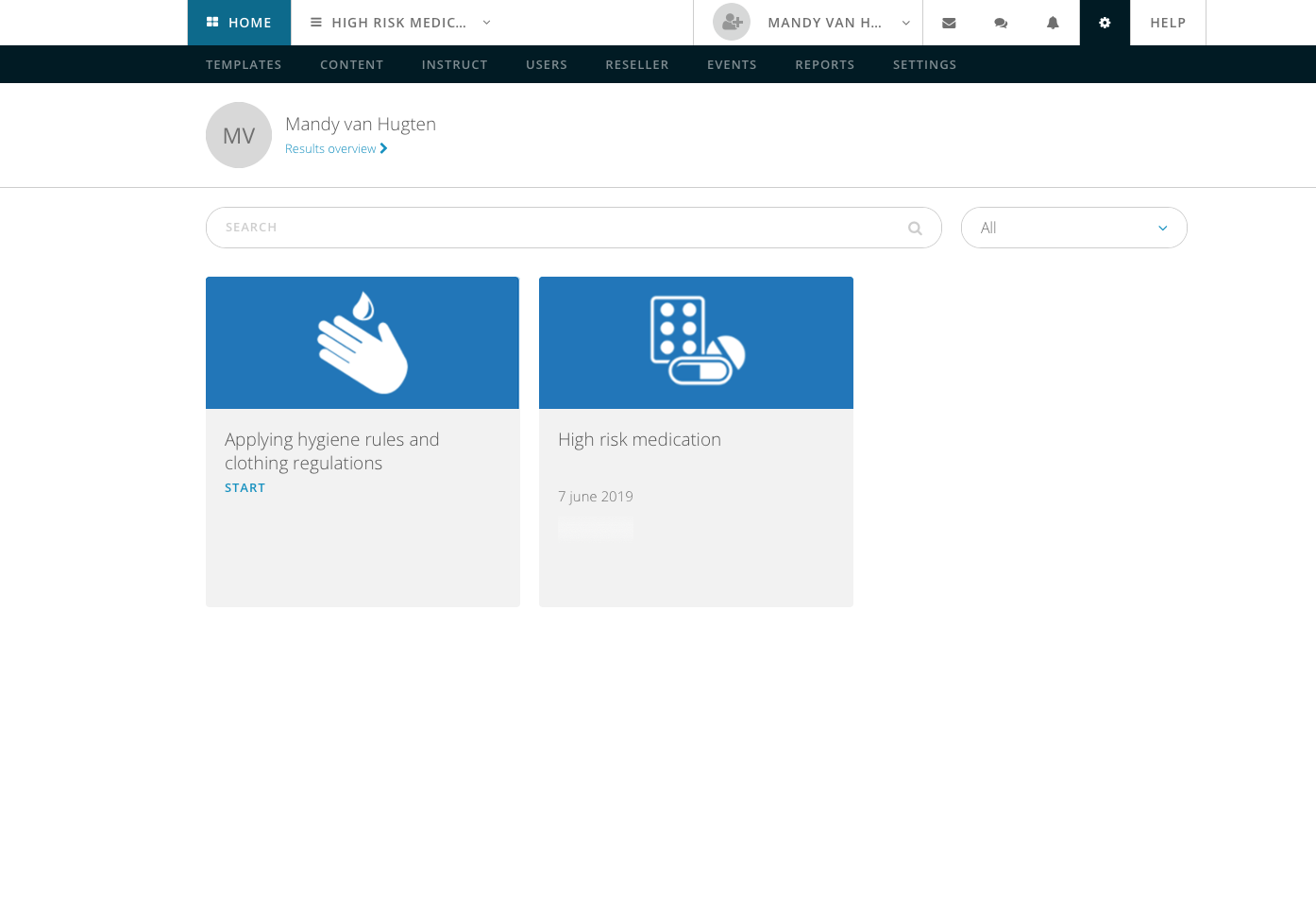
Task: Click the search magnifier icon
Action: pos(915,229)
